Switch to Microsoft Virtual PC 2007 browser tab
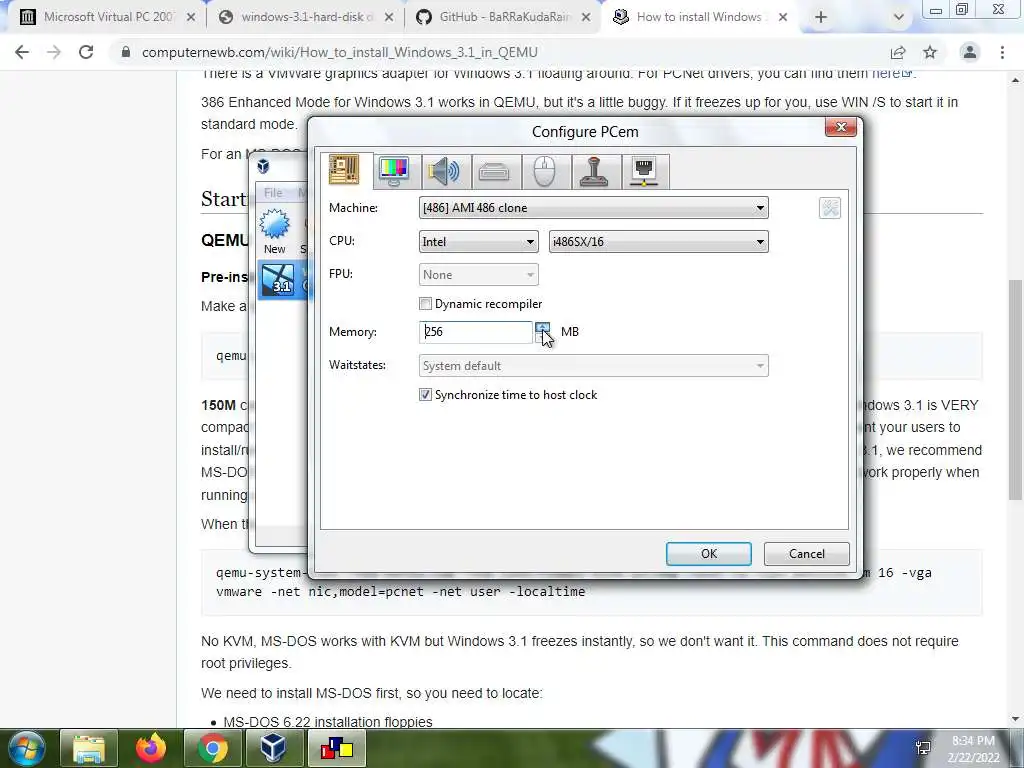This screenshot has height=768, width=1024. (x=108, y=17)
